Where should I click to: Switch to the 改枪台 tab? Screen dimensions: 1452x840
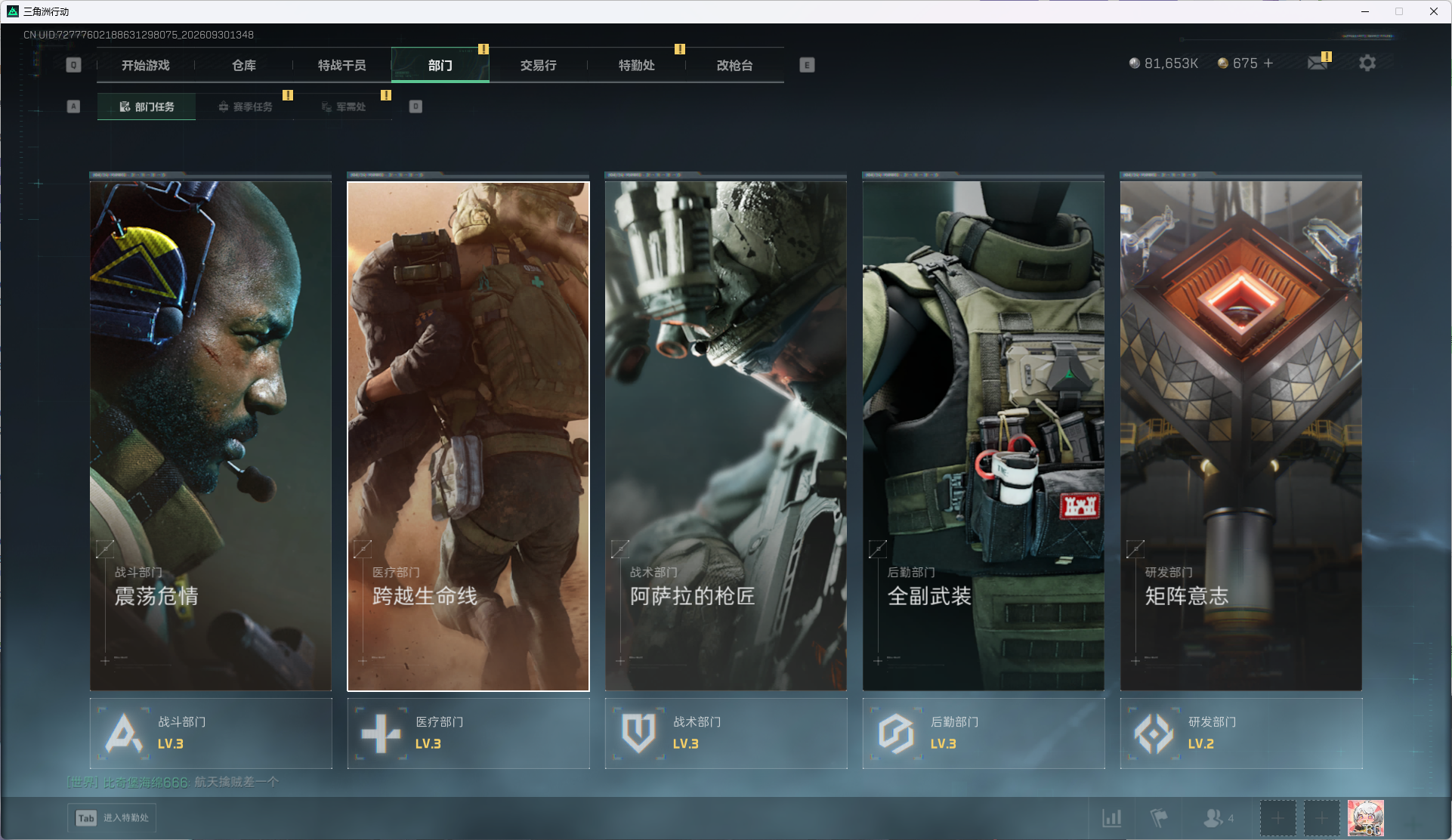click(x=735, y=66)
